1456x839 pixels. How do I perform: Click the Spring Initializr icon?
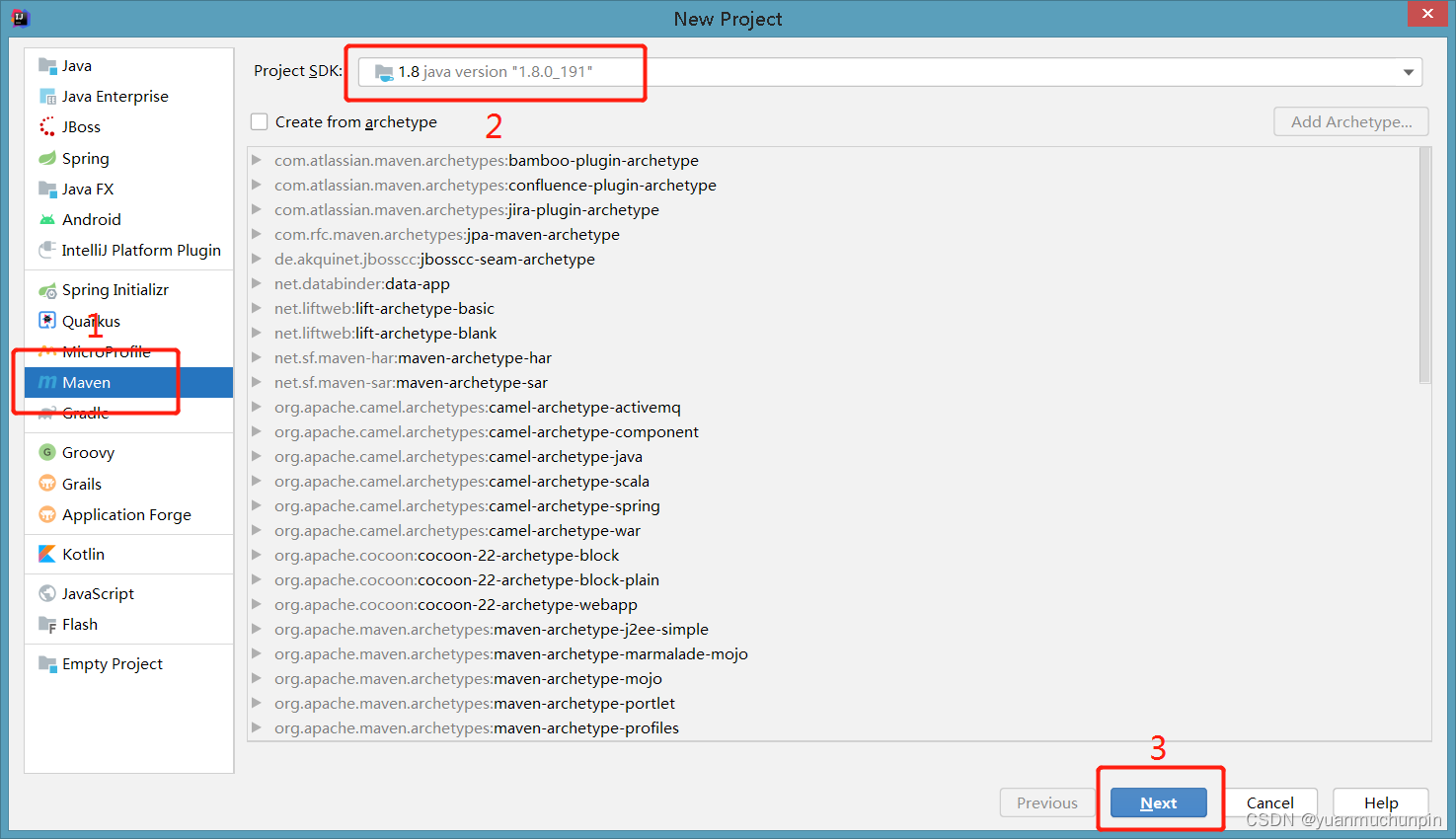coord(47,290)
